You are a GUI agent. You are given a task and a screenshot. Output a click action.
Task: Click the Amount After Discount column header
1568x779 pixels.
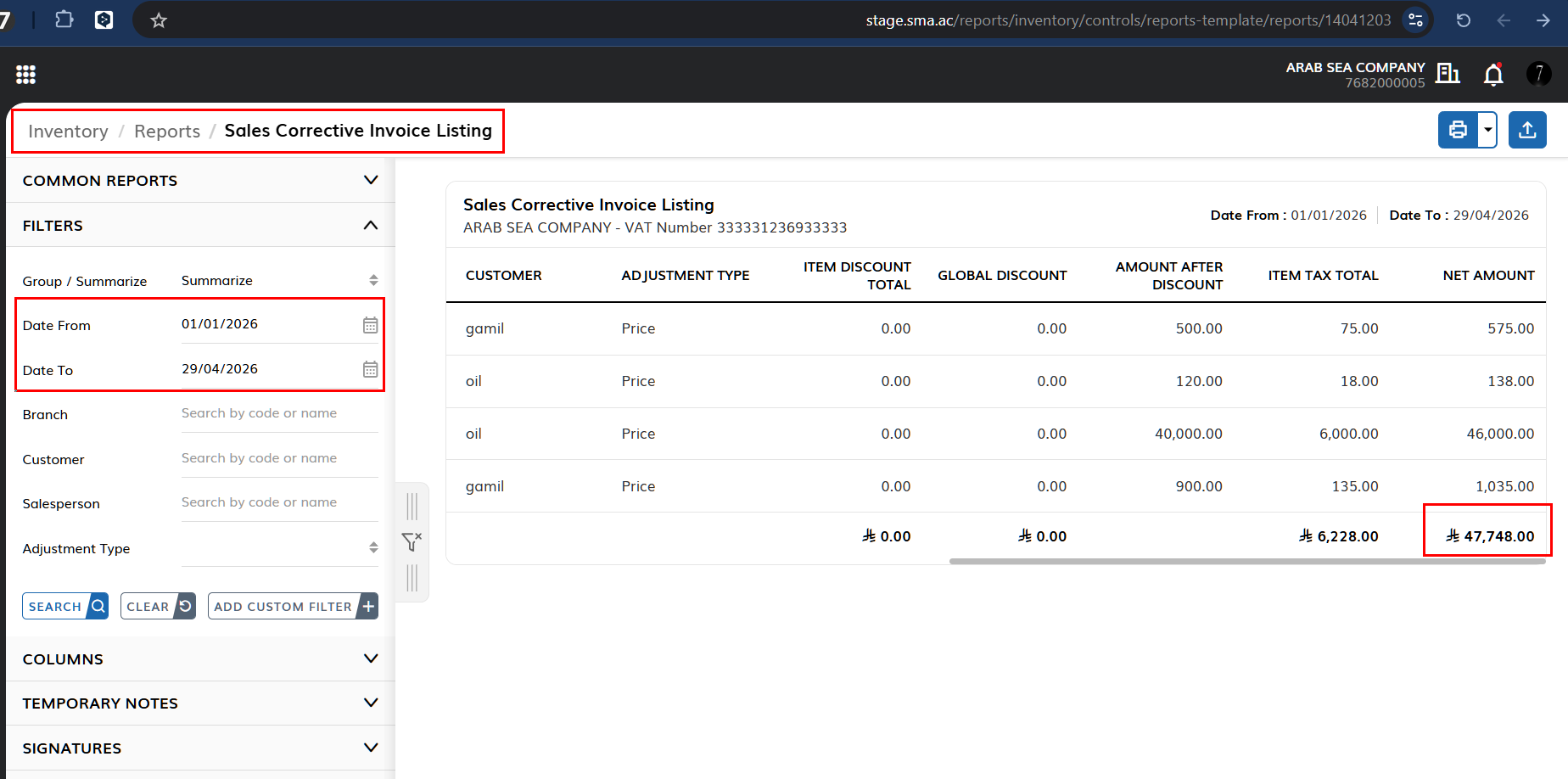(1169, 276)
